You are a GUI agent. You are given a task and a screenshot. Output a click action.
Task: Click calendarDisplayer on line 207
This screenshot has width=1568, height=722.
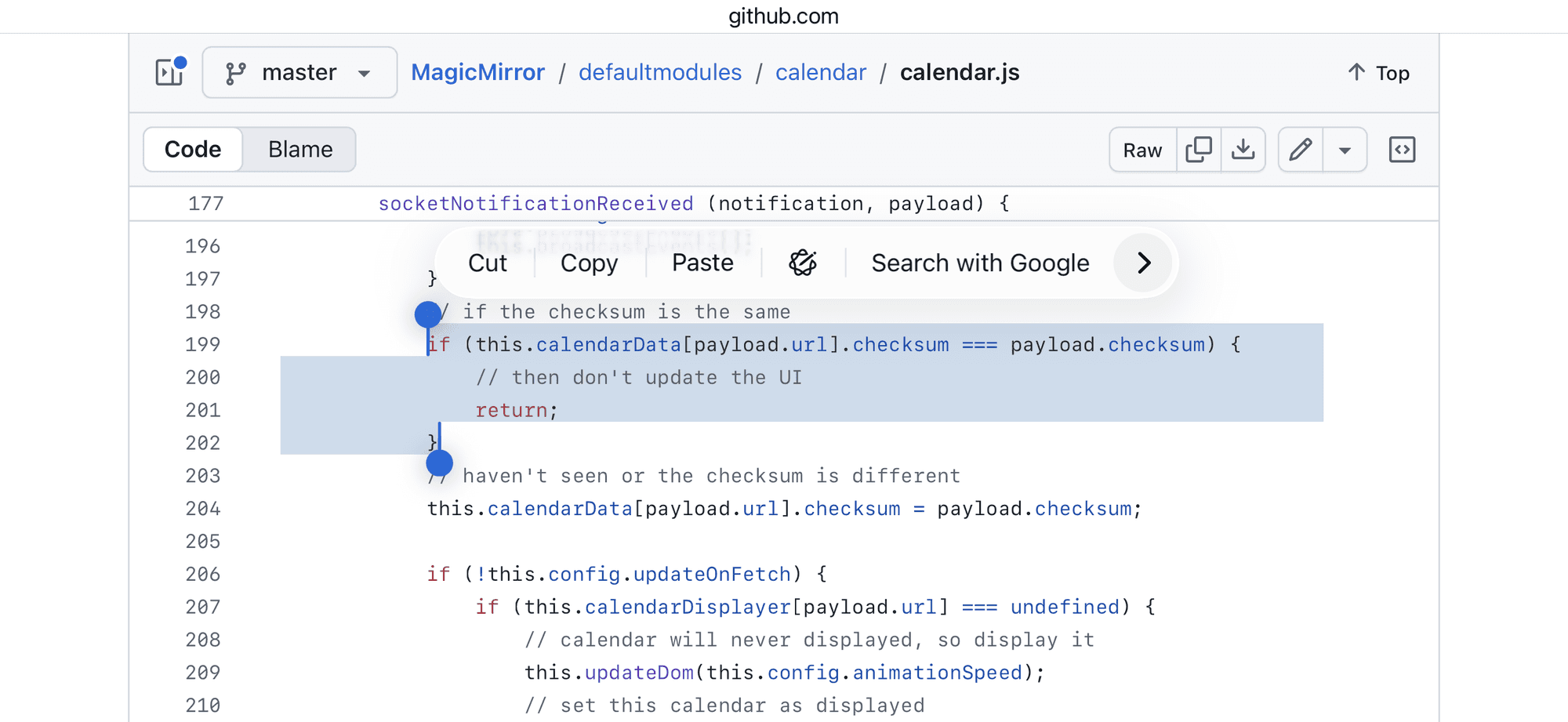click(688, 607)
